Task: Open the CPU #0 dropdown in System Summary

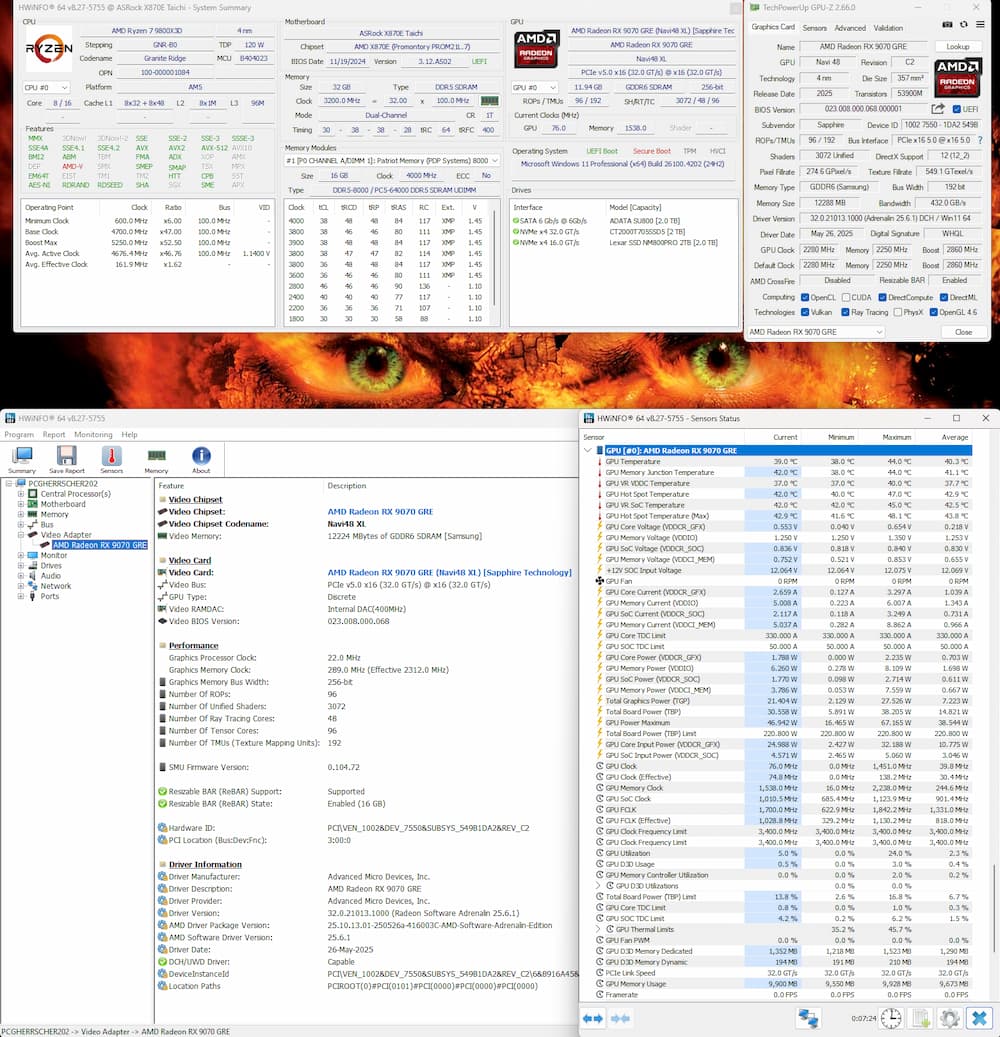Action: pos(46,87)
